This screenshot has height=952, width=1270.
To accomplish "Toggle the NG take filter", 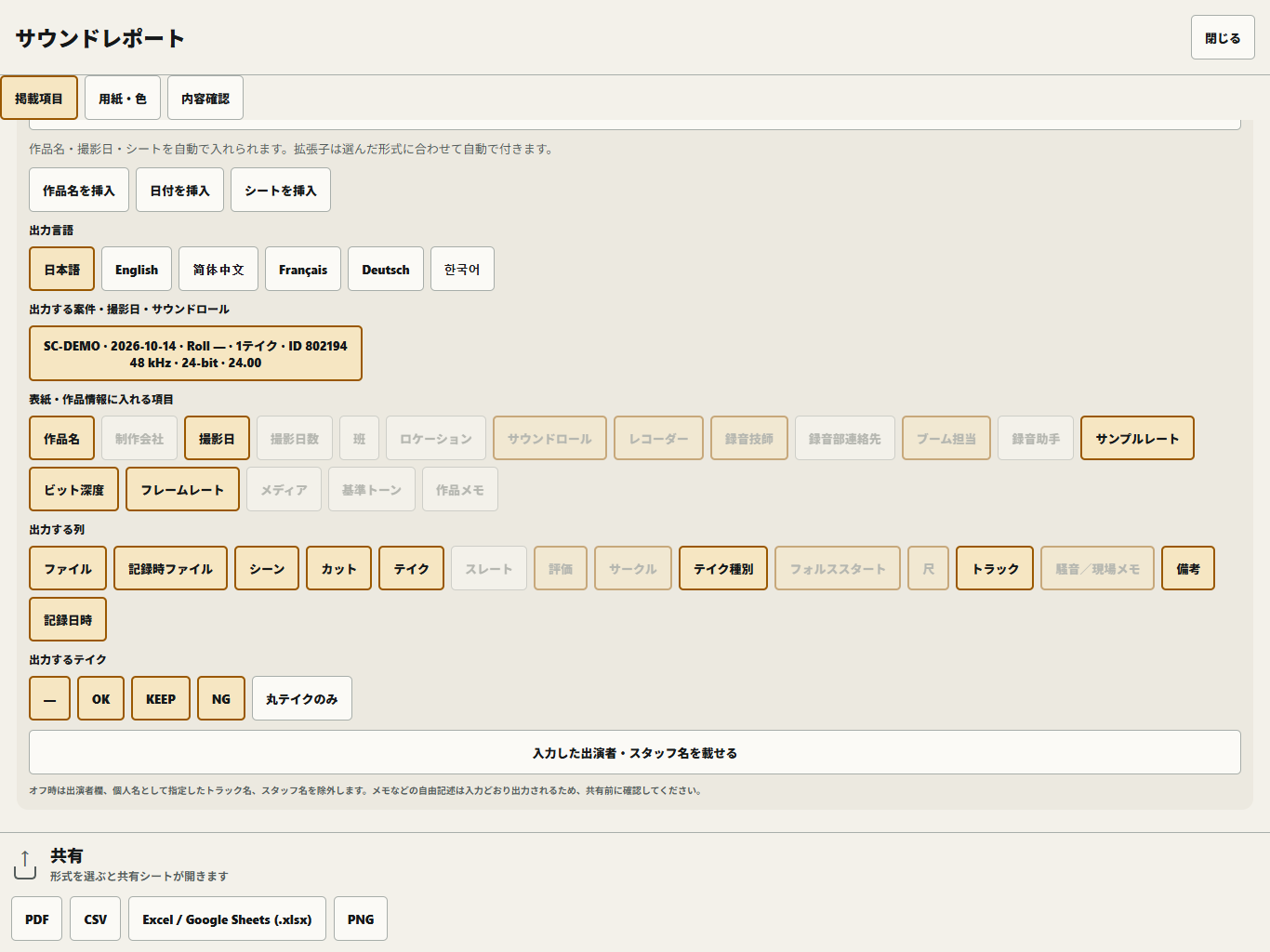I will 221,698.
